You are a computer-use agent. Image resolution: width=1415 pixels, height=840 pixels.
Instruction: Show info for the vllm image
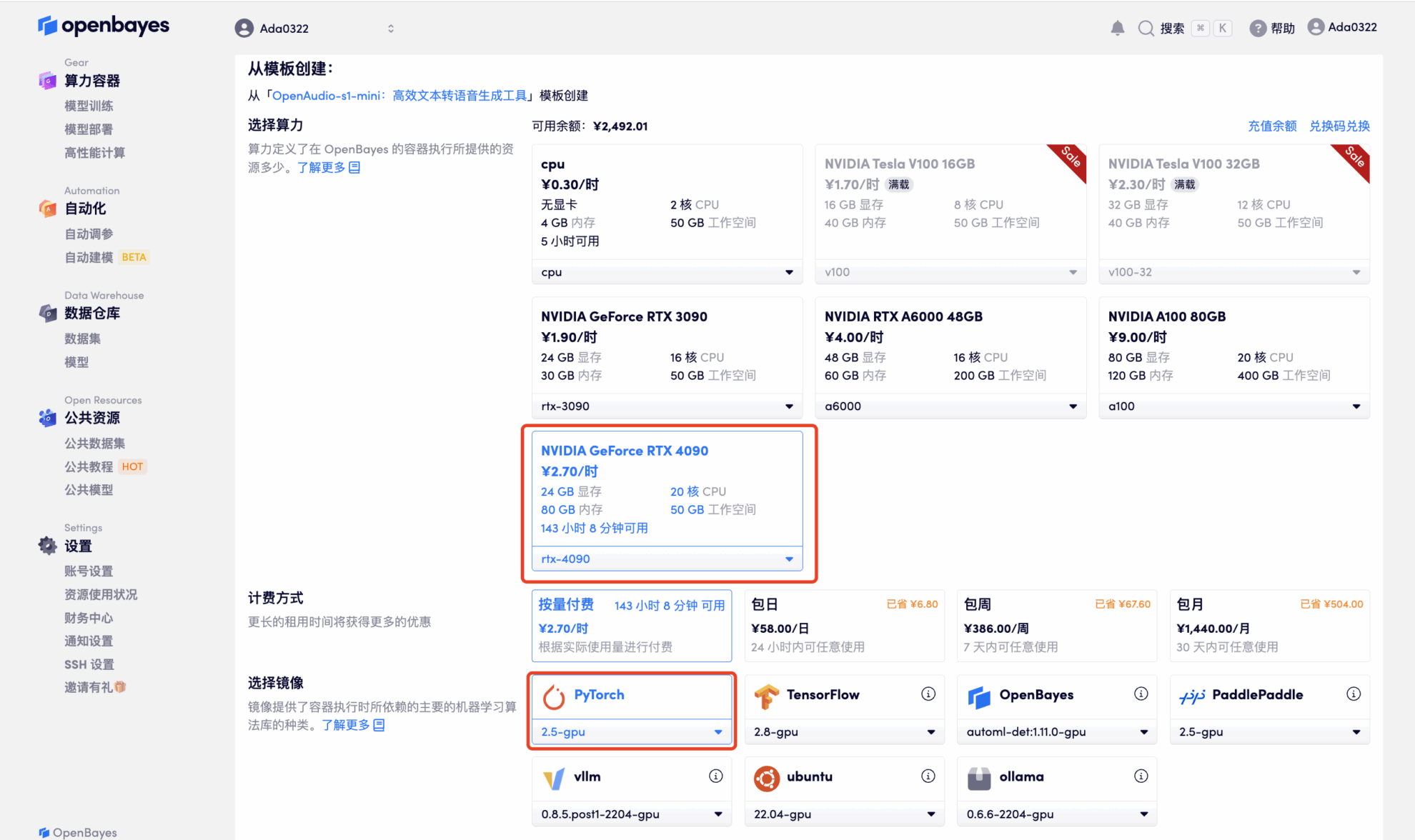(x=715, y=776)
